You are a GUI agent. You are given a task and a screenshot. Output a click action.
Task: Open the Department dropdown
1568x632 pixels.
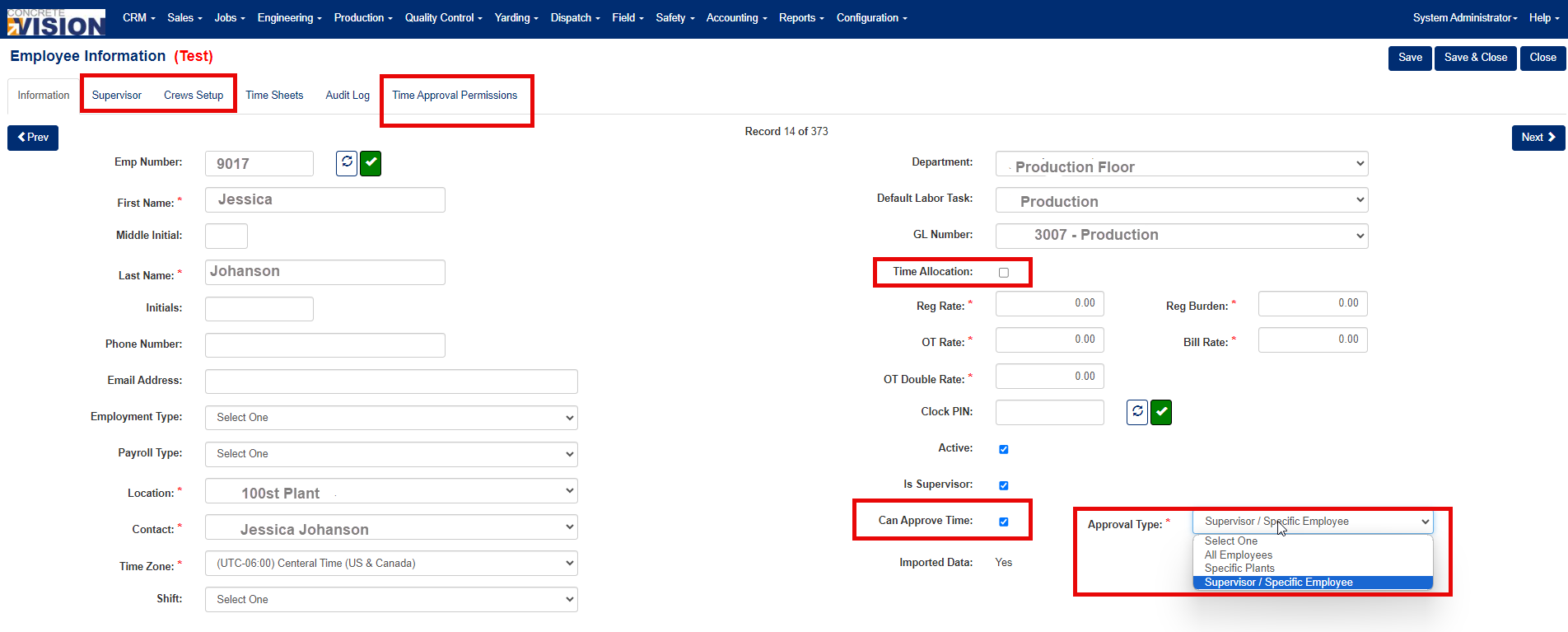(x=1182, y=164)
